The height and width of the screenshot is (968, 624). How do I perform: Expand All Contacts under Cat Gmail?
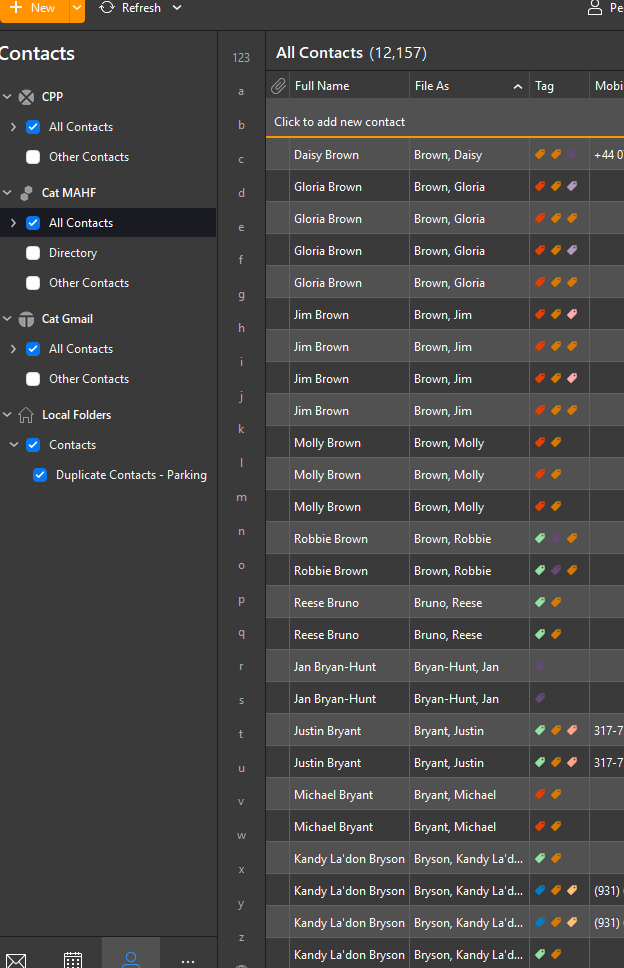13,349
